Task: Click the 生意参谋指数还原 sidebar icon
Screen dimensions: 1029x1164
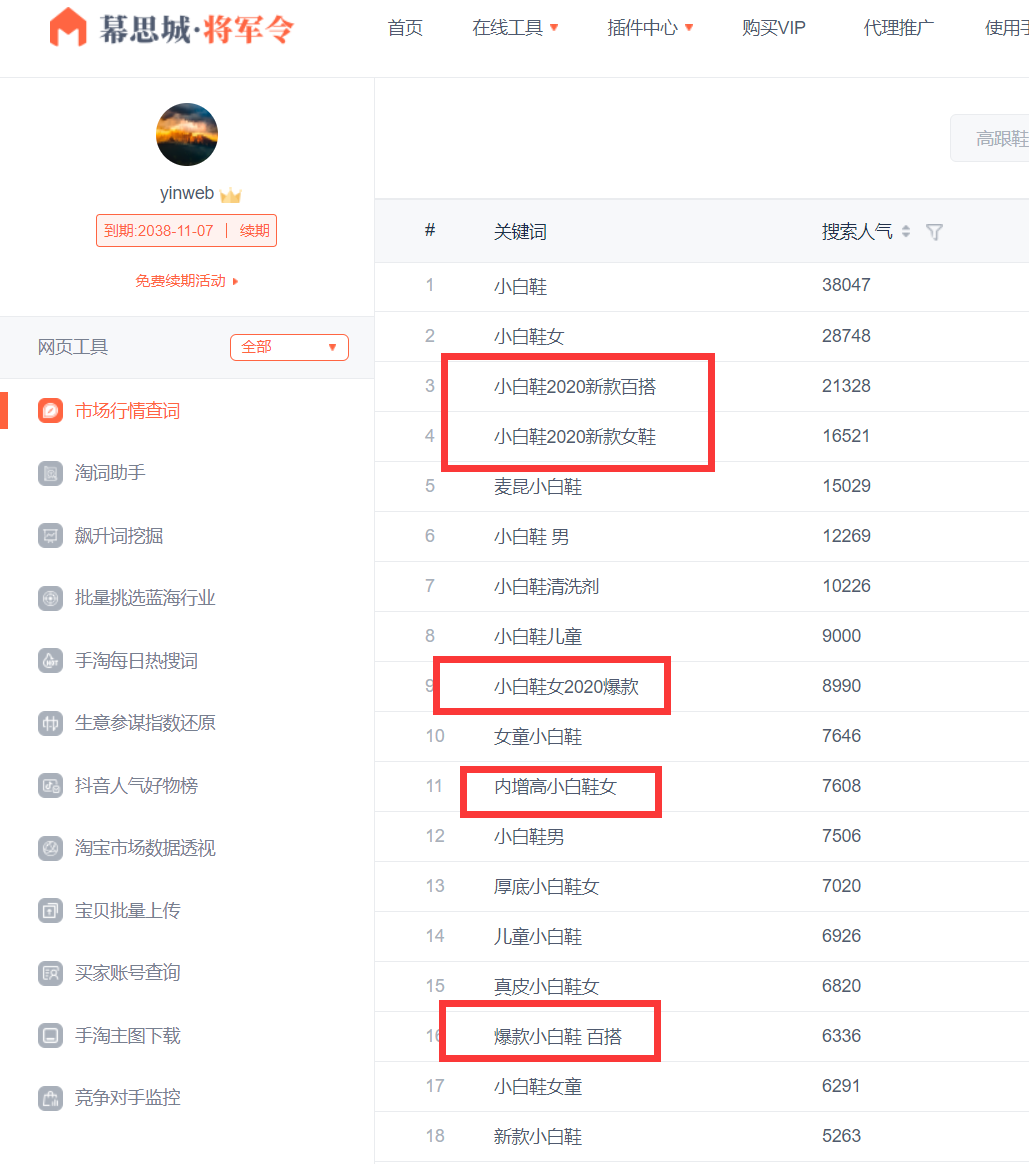Action: click(50, 723)
